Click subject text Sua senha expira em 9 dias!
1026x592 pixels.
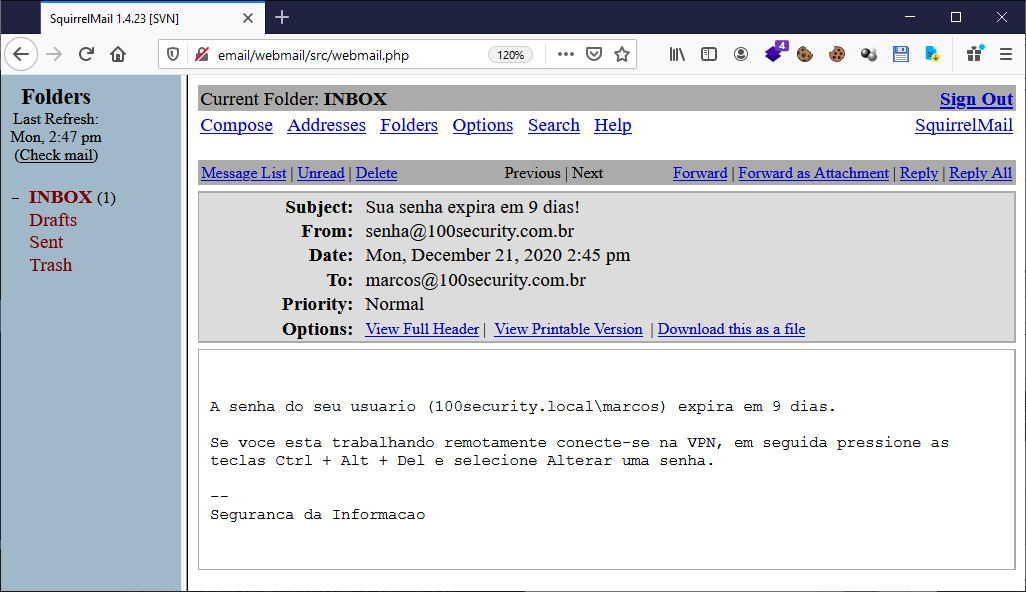472,207
